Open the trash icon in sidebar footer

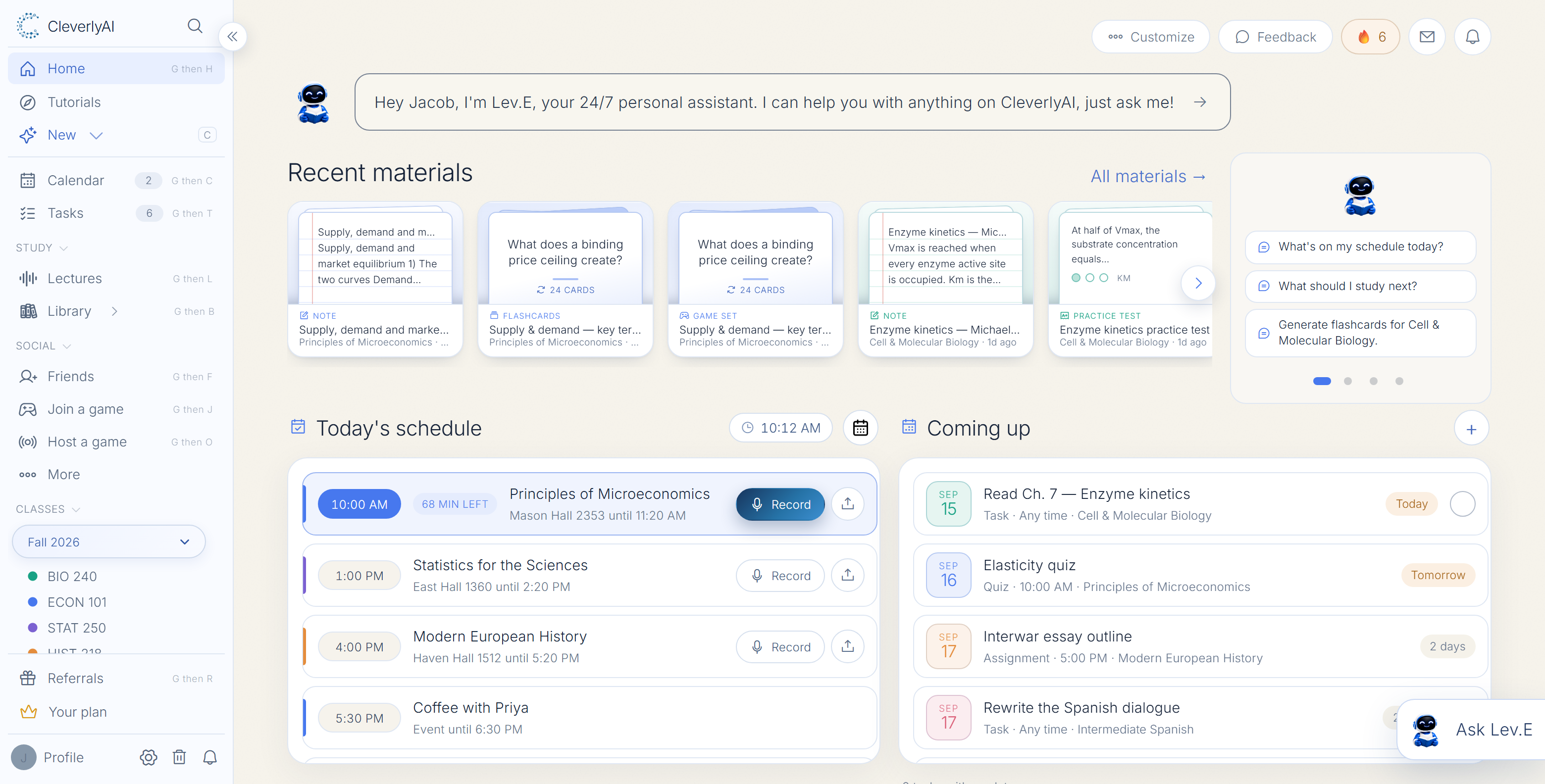[x=179, y=757]
